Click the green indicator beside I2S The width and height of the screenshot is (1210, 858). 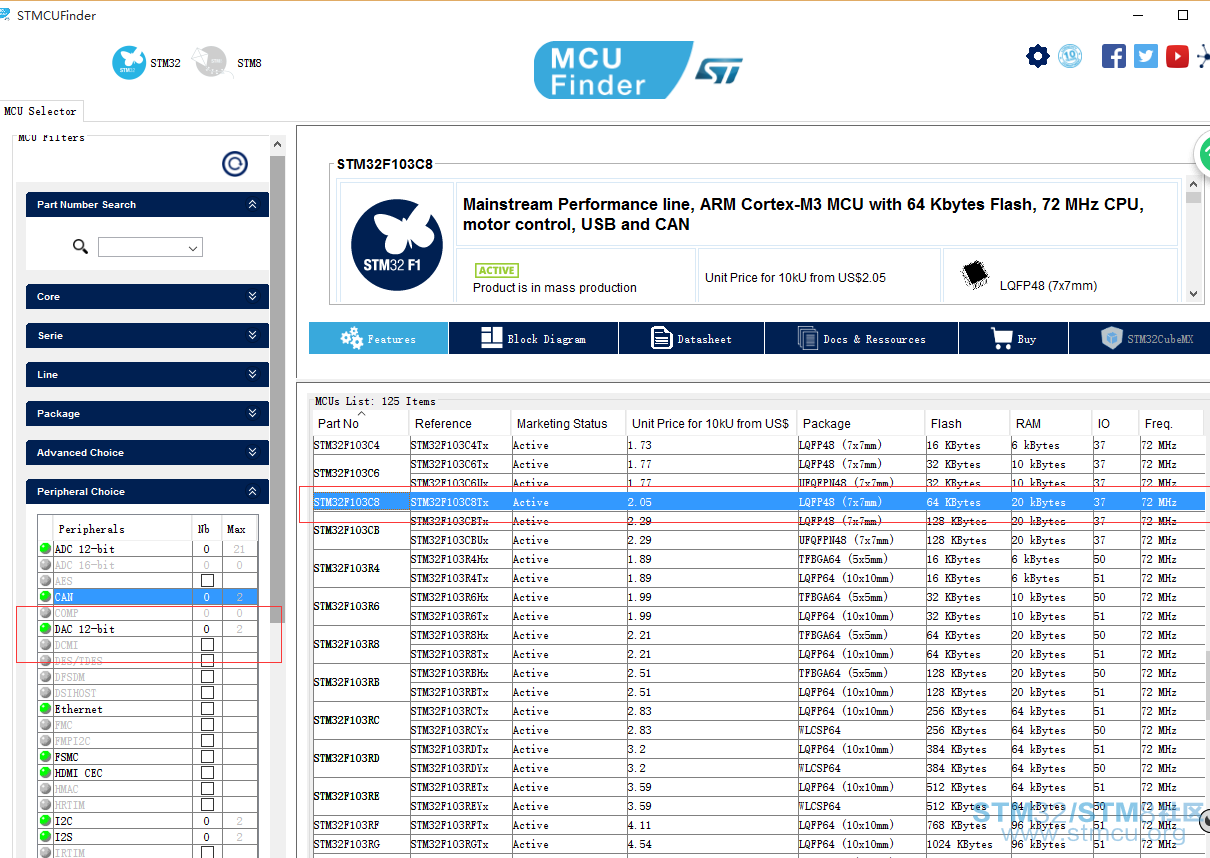[x=45, y=837]
